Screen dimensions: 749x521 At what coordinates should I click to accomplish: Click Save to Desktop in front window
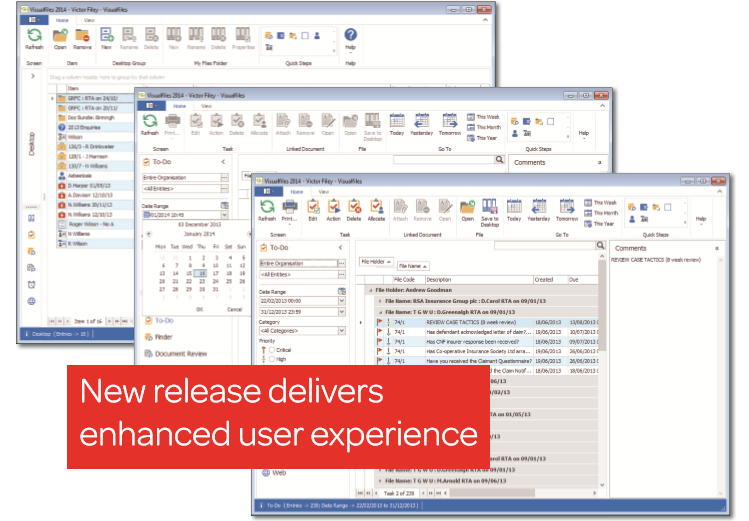(x=490, y=213)
